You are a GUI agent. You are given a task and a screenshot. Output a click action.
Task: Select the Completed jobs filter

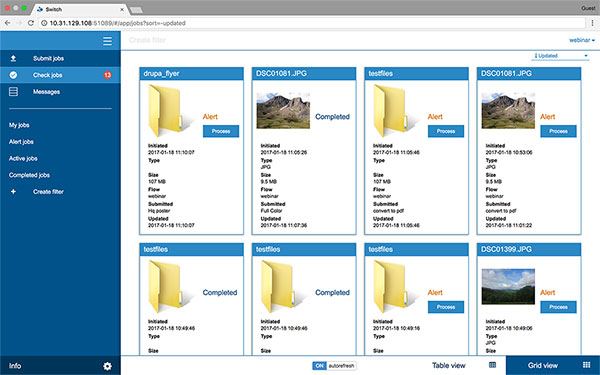point(29,175)
